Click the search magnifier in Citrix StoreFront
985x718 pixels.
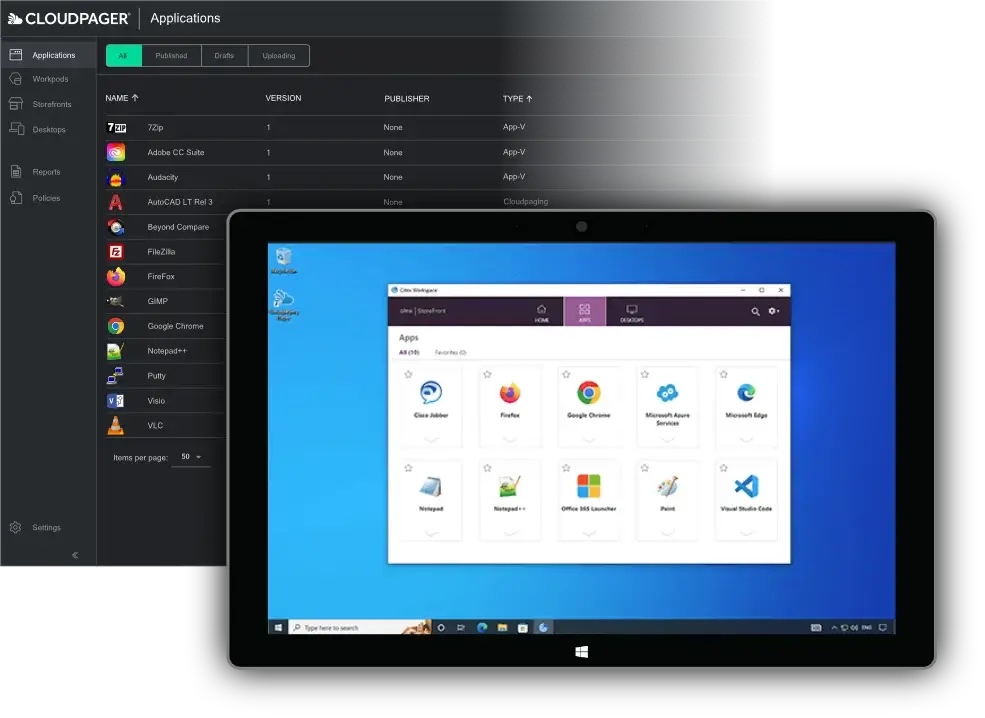[x=755, y=312]
